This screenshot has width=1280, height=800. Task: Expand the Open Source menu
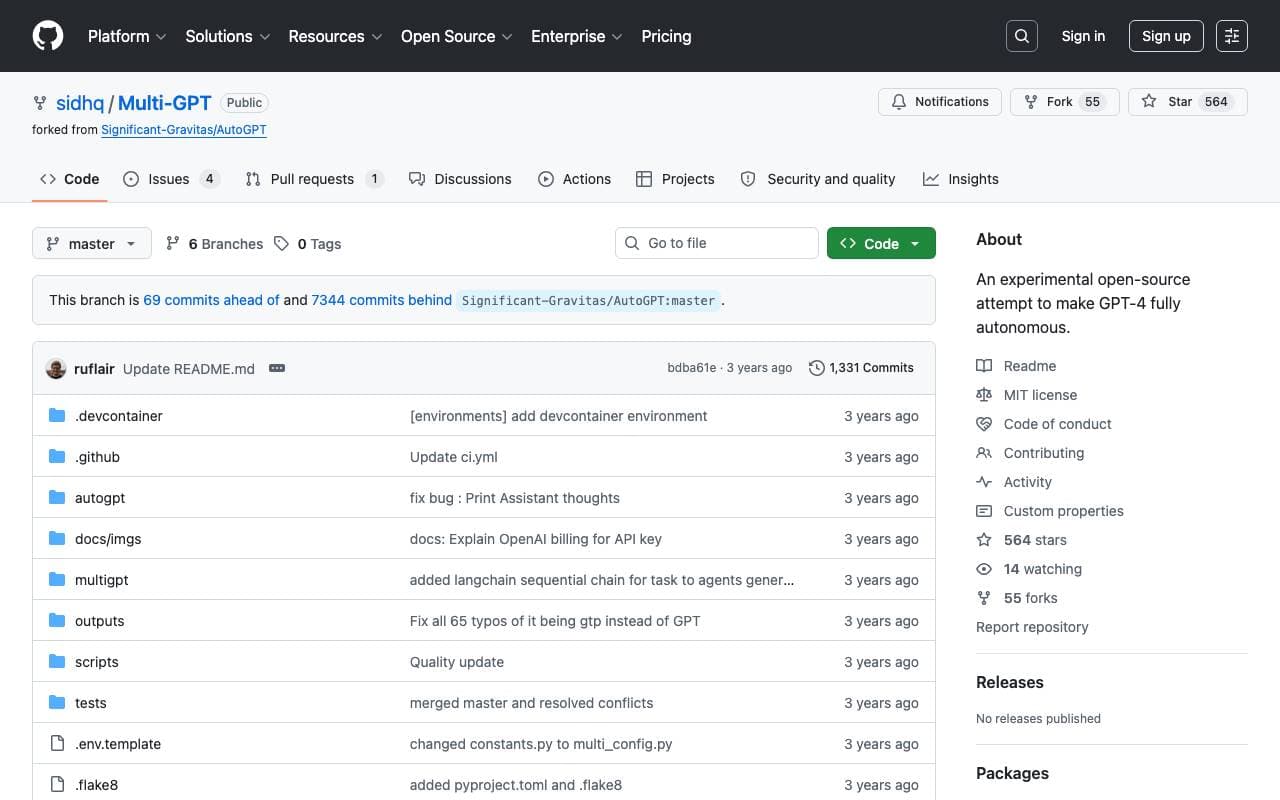coord(457,36)
